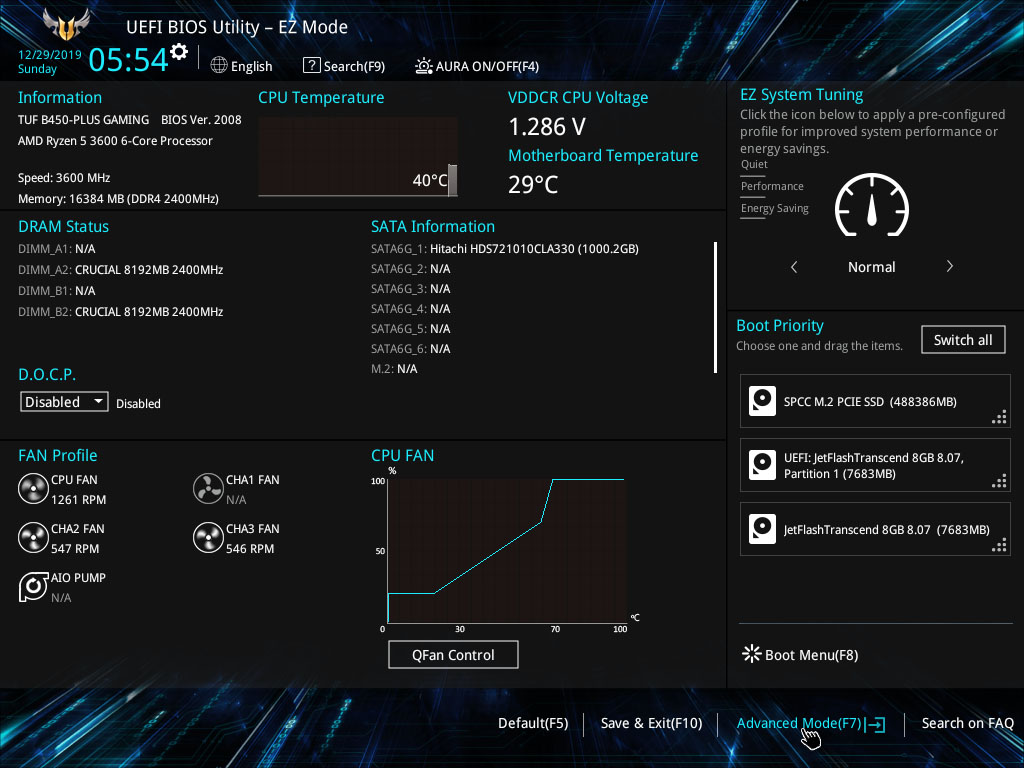
Task: Click the CHA1 FAN icon
Action: point(208,489)
